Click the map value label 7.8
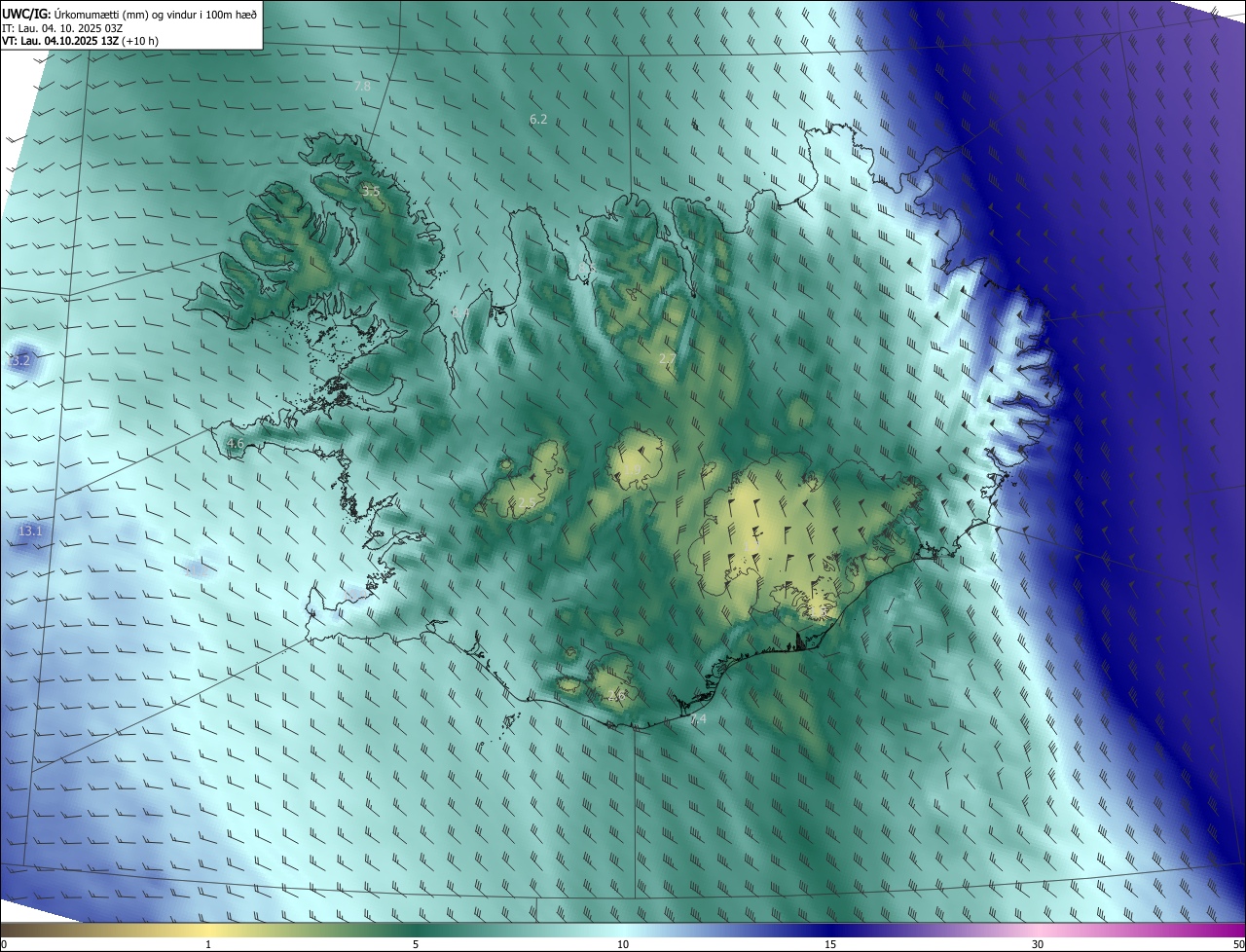 coord(362,87)
